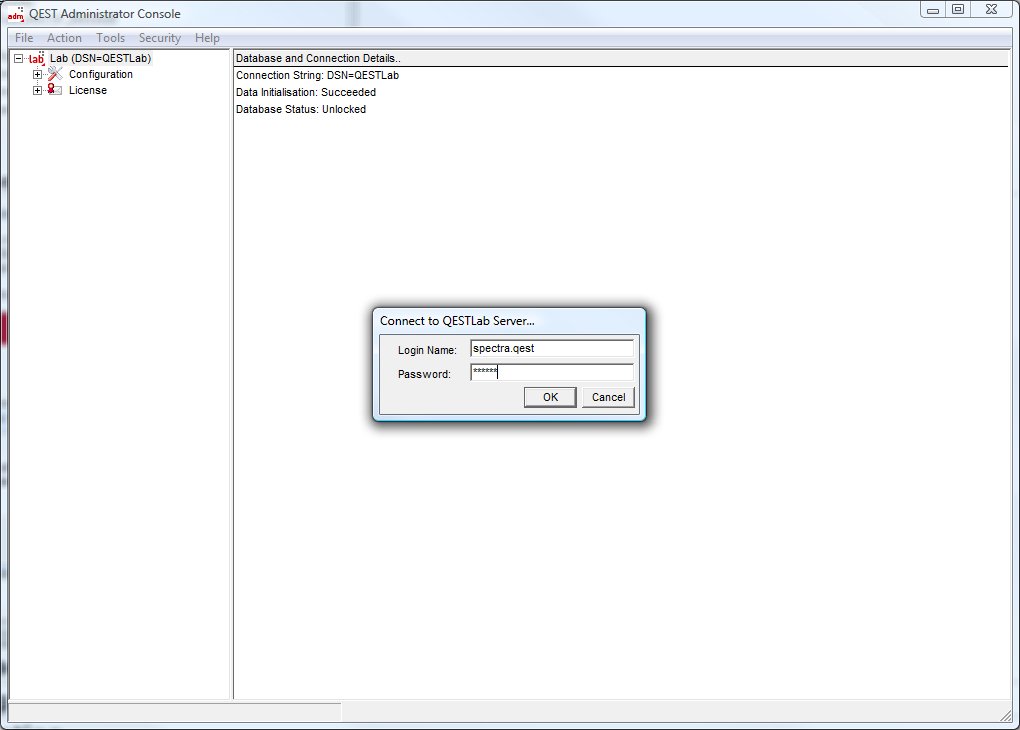Collapse the Lab (DSN=QESTLab) tree node
The width and height of the screenshot is (1020, 730).
(18, 59)
